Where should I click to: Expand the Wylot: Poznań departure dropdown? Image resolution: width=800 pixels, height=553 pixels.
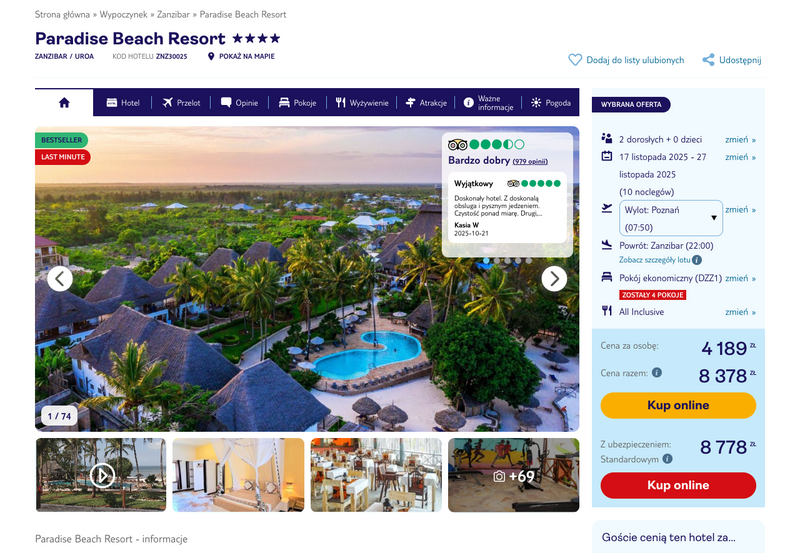pos(671,218)
